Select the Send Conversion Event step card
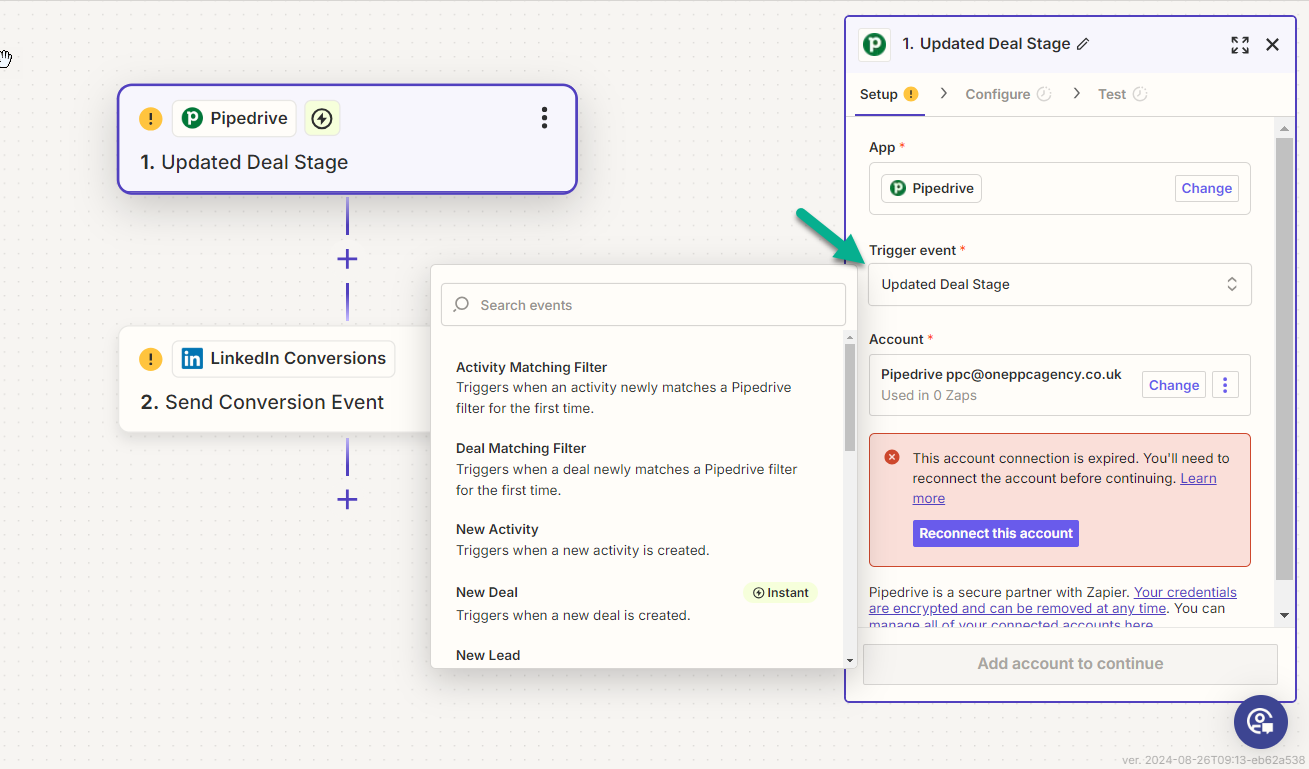Image resolution: width=1309 pixels, height=769 pixels. pos(276,379)
